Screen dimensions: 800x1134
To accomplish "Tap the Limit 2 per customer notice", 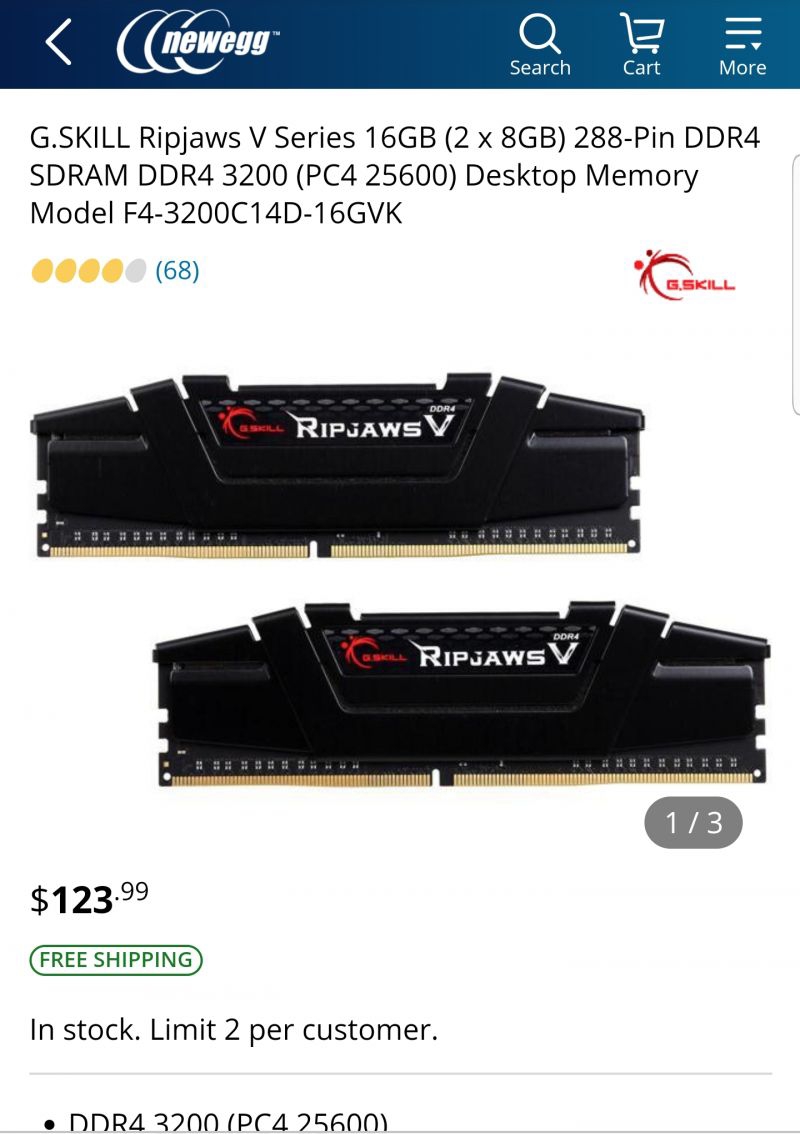I will point(294,1030).
